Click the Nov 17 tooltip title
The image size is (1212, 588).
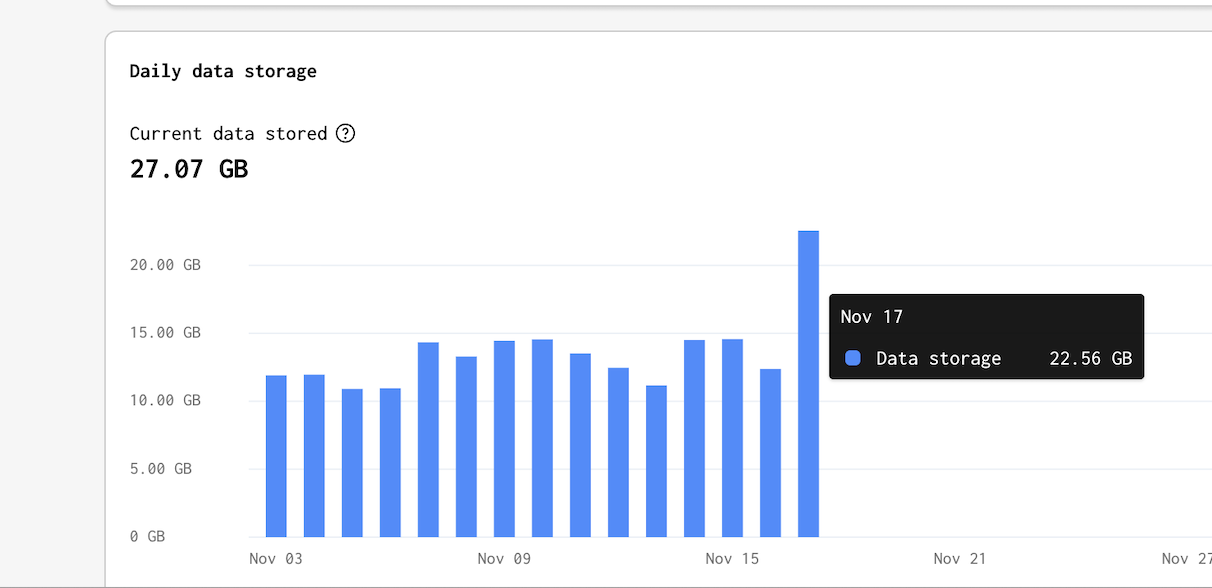871,317
